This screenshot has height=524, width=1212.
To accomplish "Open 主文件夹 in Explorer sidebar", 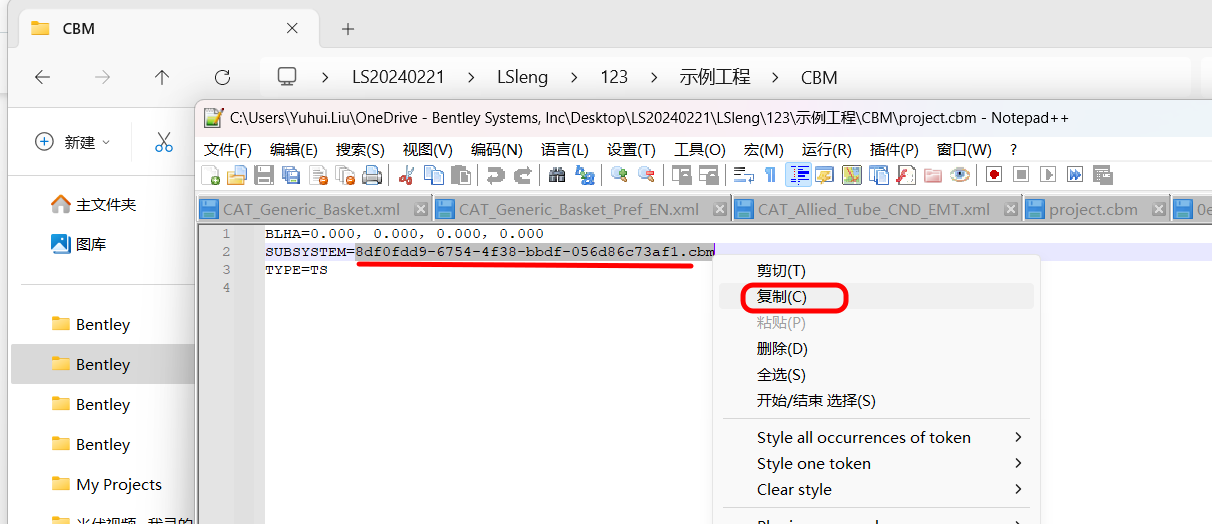I will point(93,204).
